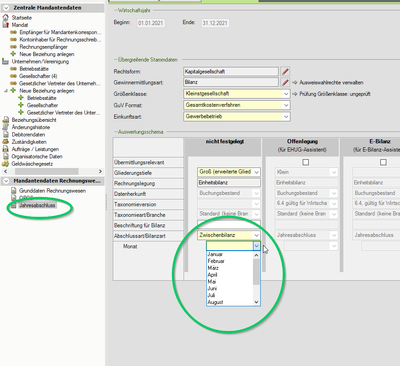Open Organisatorische Daten

[x=37, y=157]
